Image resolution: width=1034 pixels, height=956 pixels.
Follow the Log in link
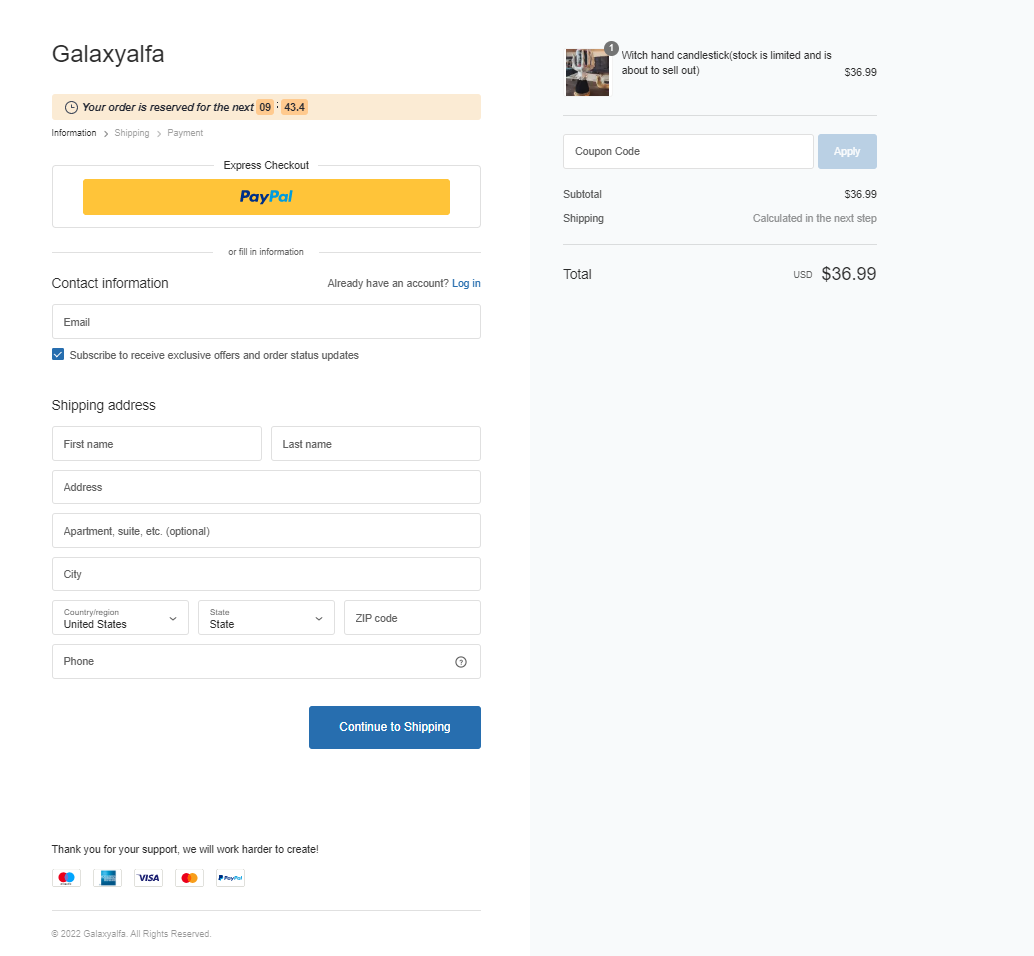click(x=466, y=284)
